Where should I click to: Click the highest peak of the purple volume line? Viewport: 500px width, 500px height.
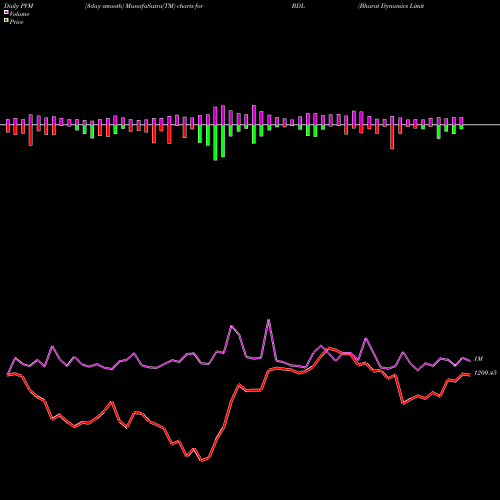pos(269,320)
